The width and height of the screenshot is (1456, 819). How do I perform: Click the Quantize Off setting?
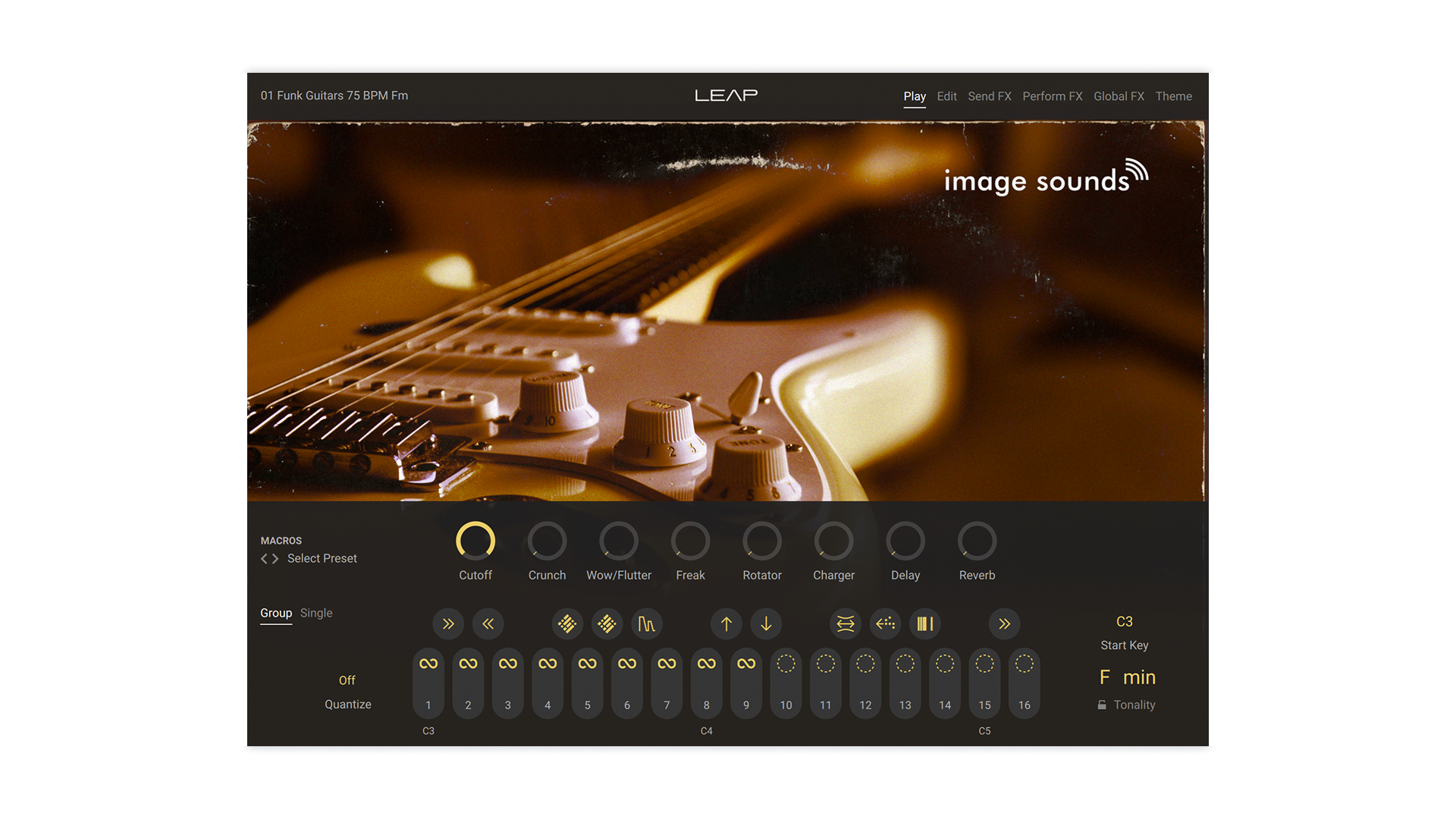tap(347, 680)
